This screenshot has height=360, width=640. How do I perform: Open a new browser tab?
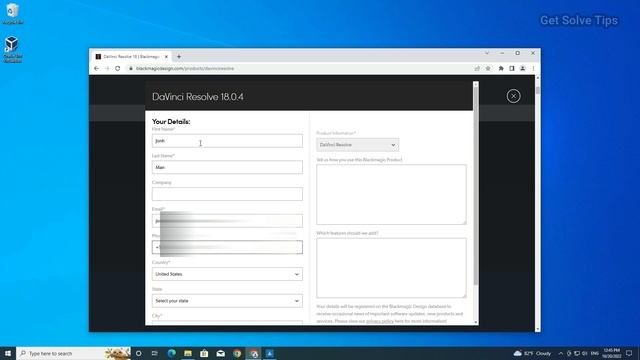[179, 57]
